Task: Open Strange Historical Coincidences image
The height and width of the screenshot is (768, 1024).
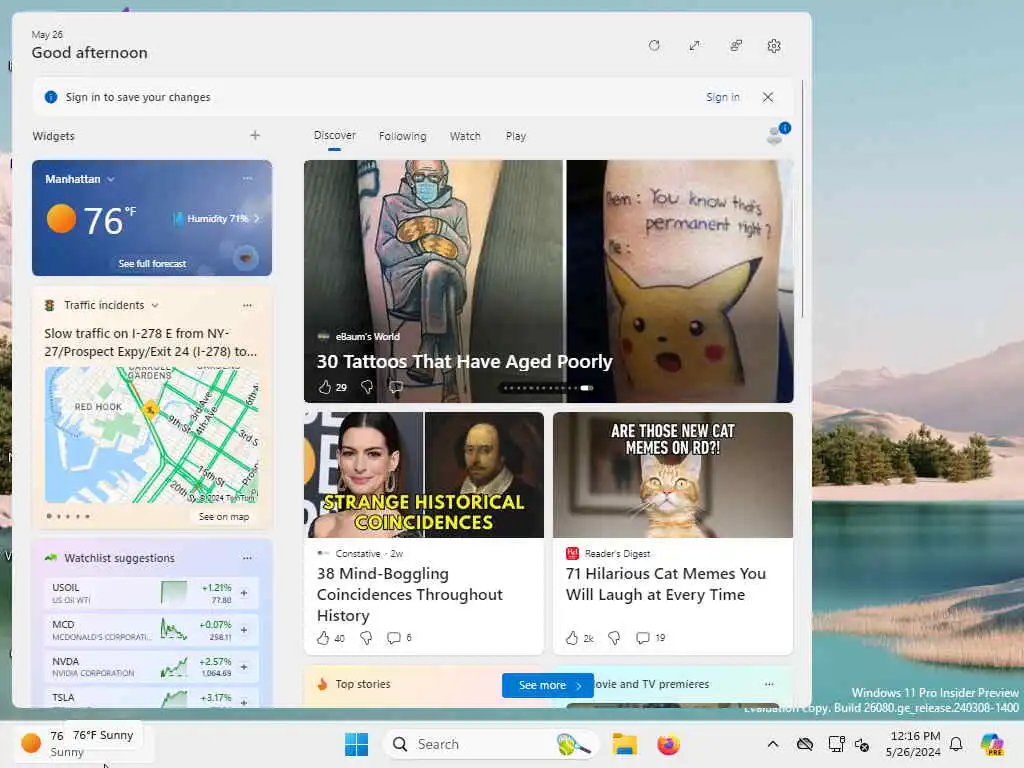Action: coord(424,475)
